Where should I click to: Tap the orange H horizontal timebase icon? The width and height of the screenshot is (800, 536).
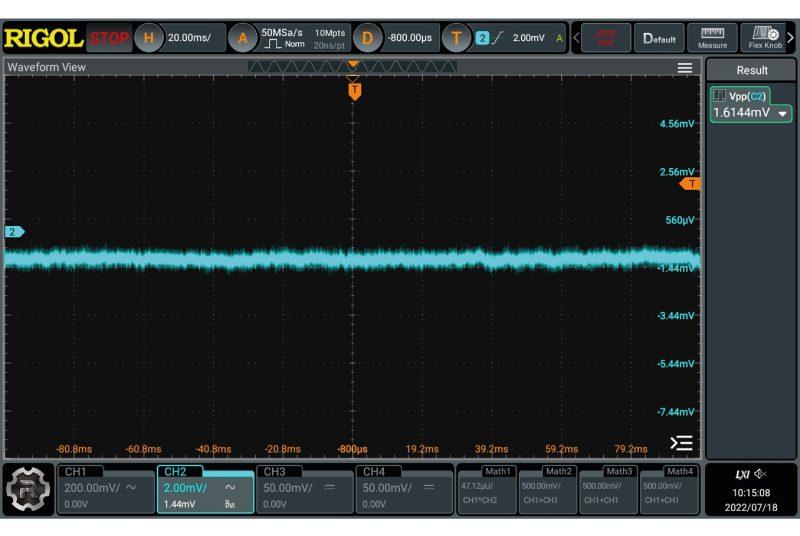(149, 38)
